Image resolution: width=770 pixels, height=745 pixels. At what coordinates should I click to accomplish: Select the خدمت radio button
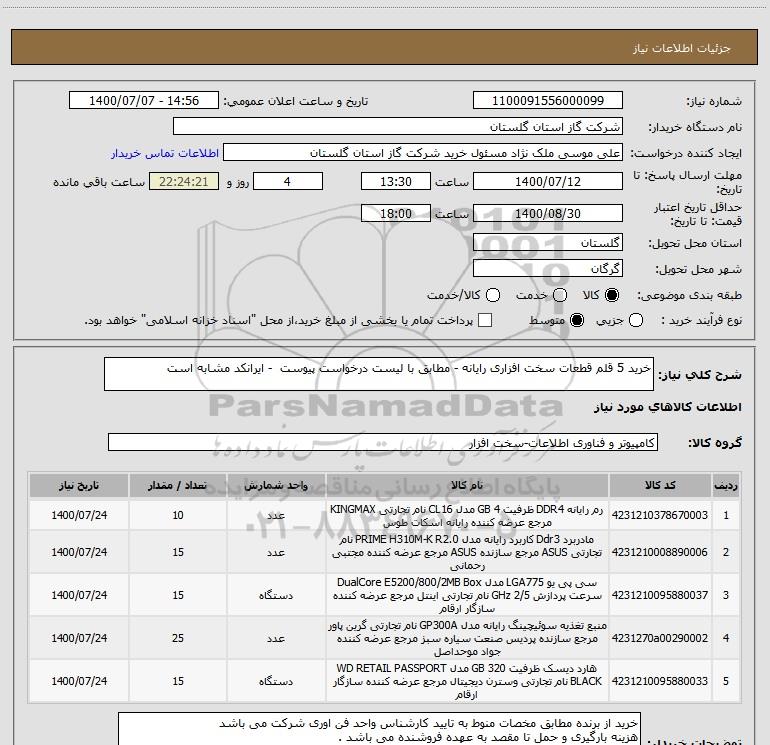(560, 295)
